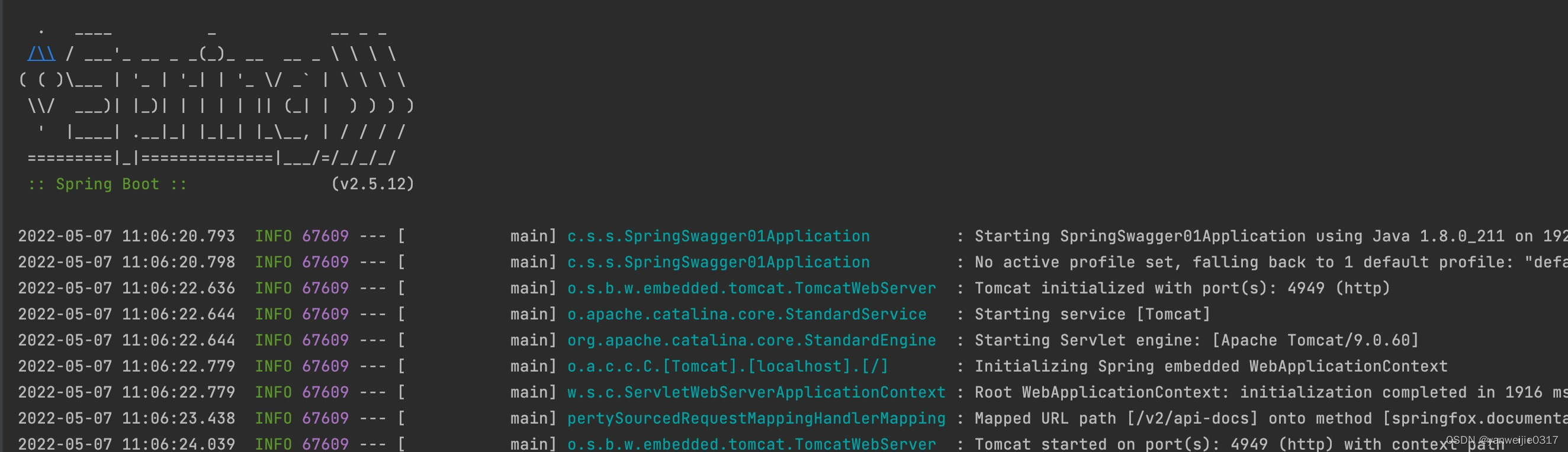Click message 'Tomcat started on port(s): 4949 (http)'

1154,444
